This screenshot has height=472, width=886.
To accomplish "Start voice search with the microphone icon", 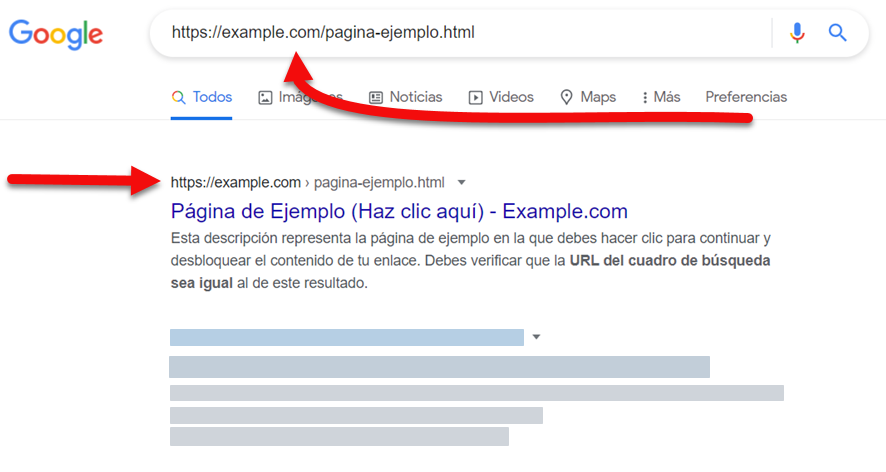I will coord(797,33).
